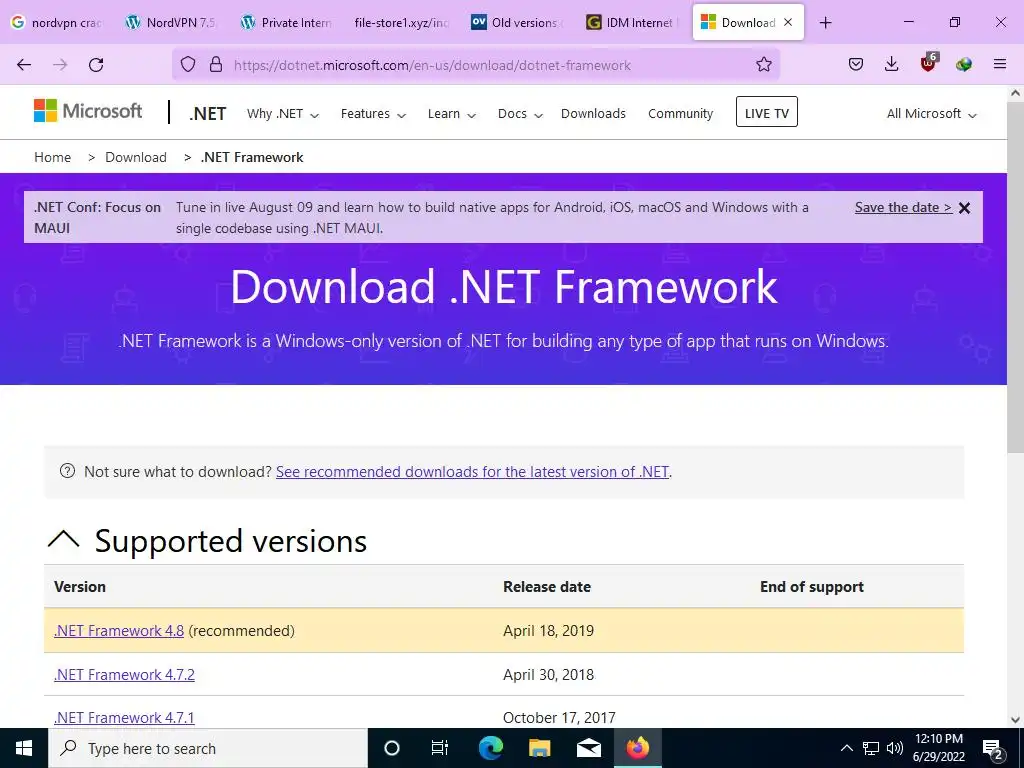This screenshot has height=768, width=1024.
Task: Expand the Why .NET menu
Action: click(x=283, y=114)
